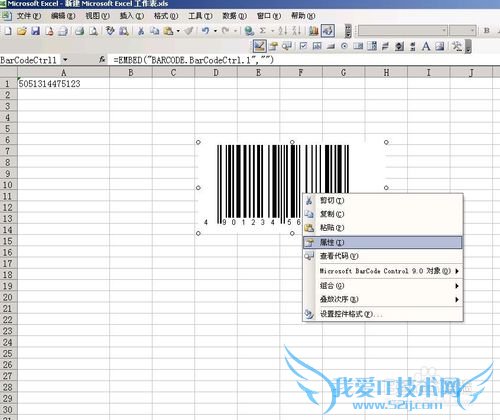This screenshot has width=500, height=420.
Task: Activate the Format Painter brush
Action: click(189, 31)
